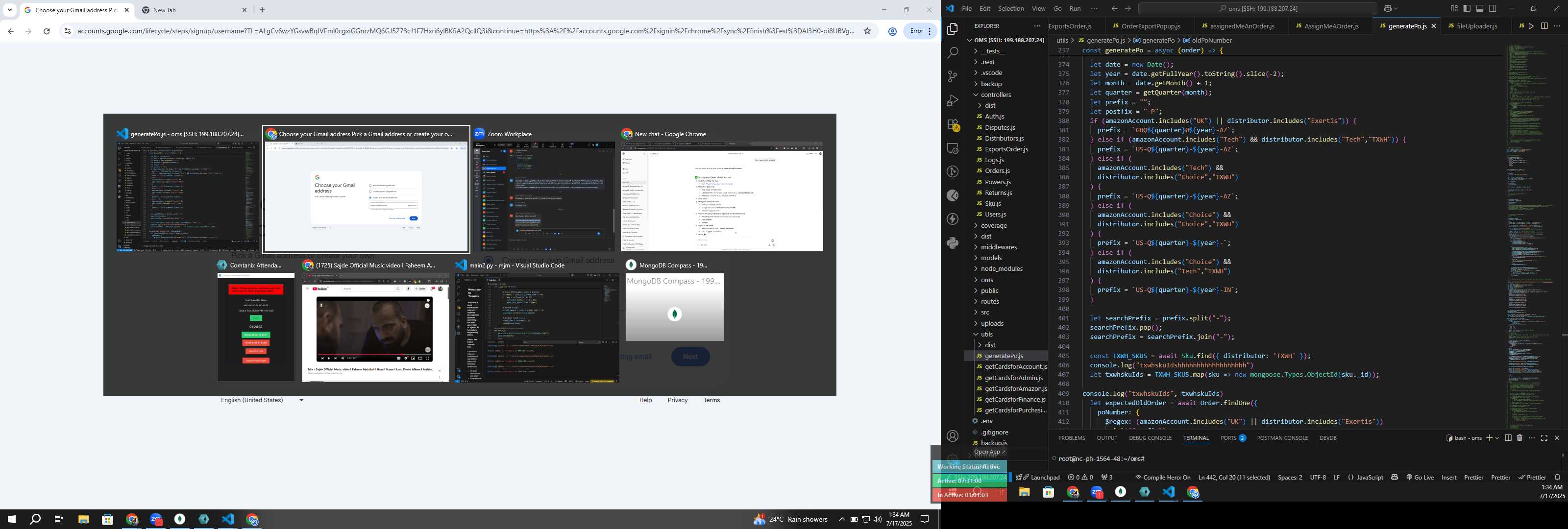The width and height of the screenshot is (1568, 529).
Task: Maximize the VS Code terminal panel
Action: click(1544, 438)
